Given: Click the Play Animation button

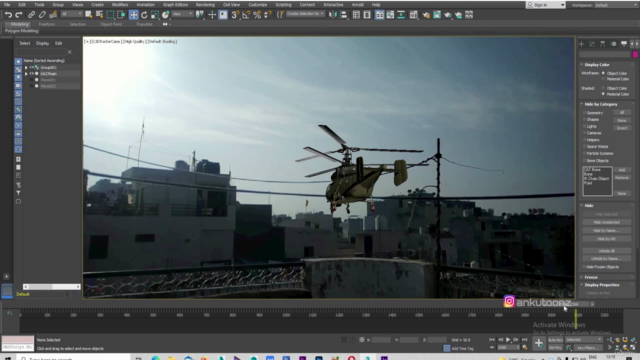Looking at the screenshot, I should (508, 340).
